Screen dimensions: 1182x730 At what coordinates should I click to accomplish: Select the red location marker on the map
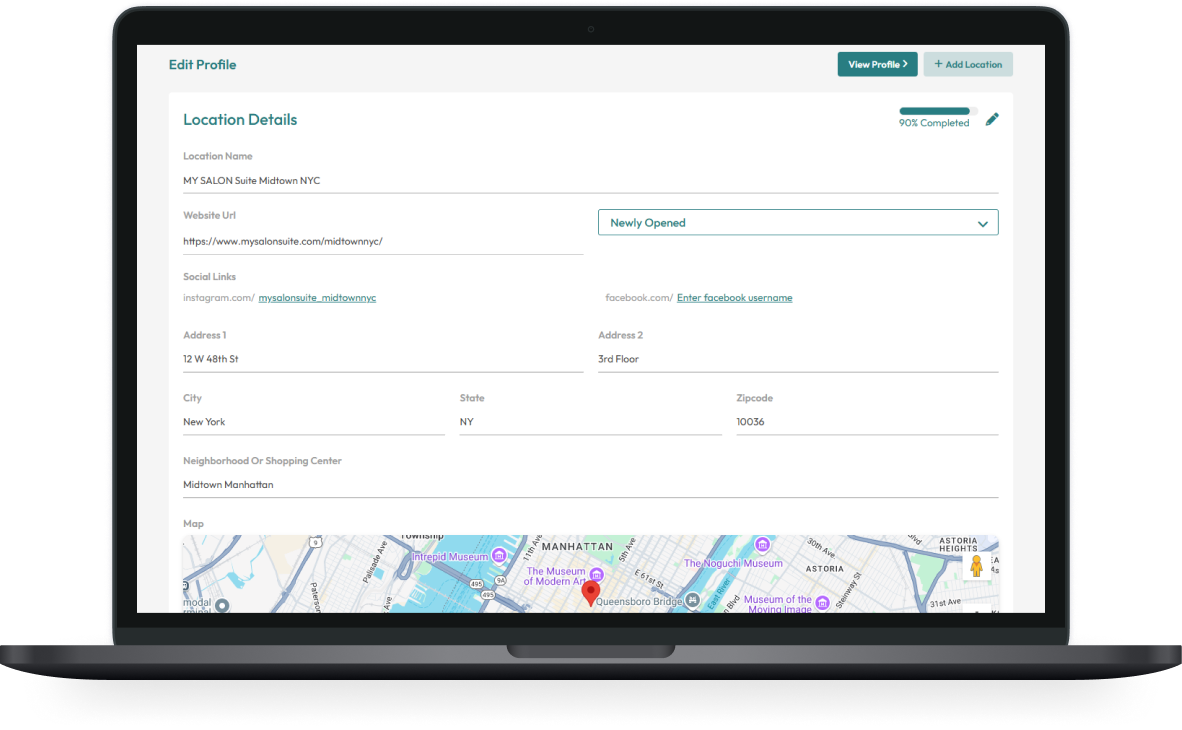(590, 592)
